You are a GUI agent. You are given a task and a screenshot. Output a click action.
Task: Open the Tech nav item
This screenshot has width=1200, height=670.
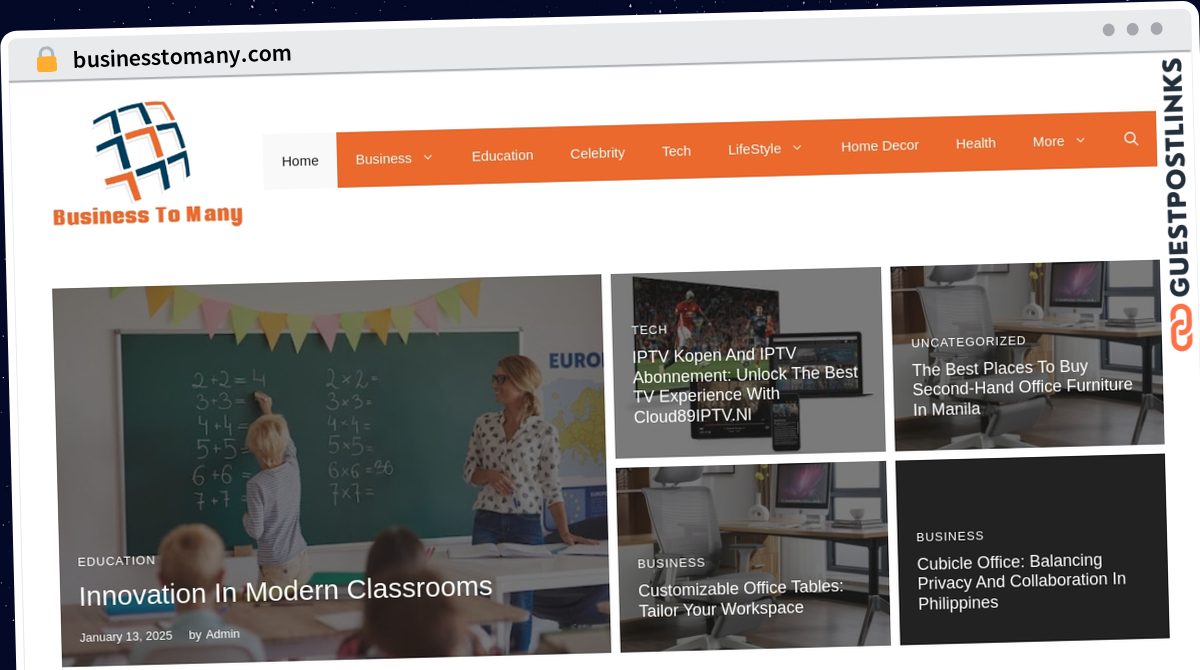(x=676, y=151)
